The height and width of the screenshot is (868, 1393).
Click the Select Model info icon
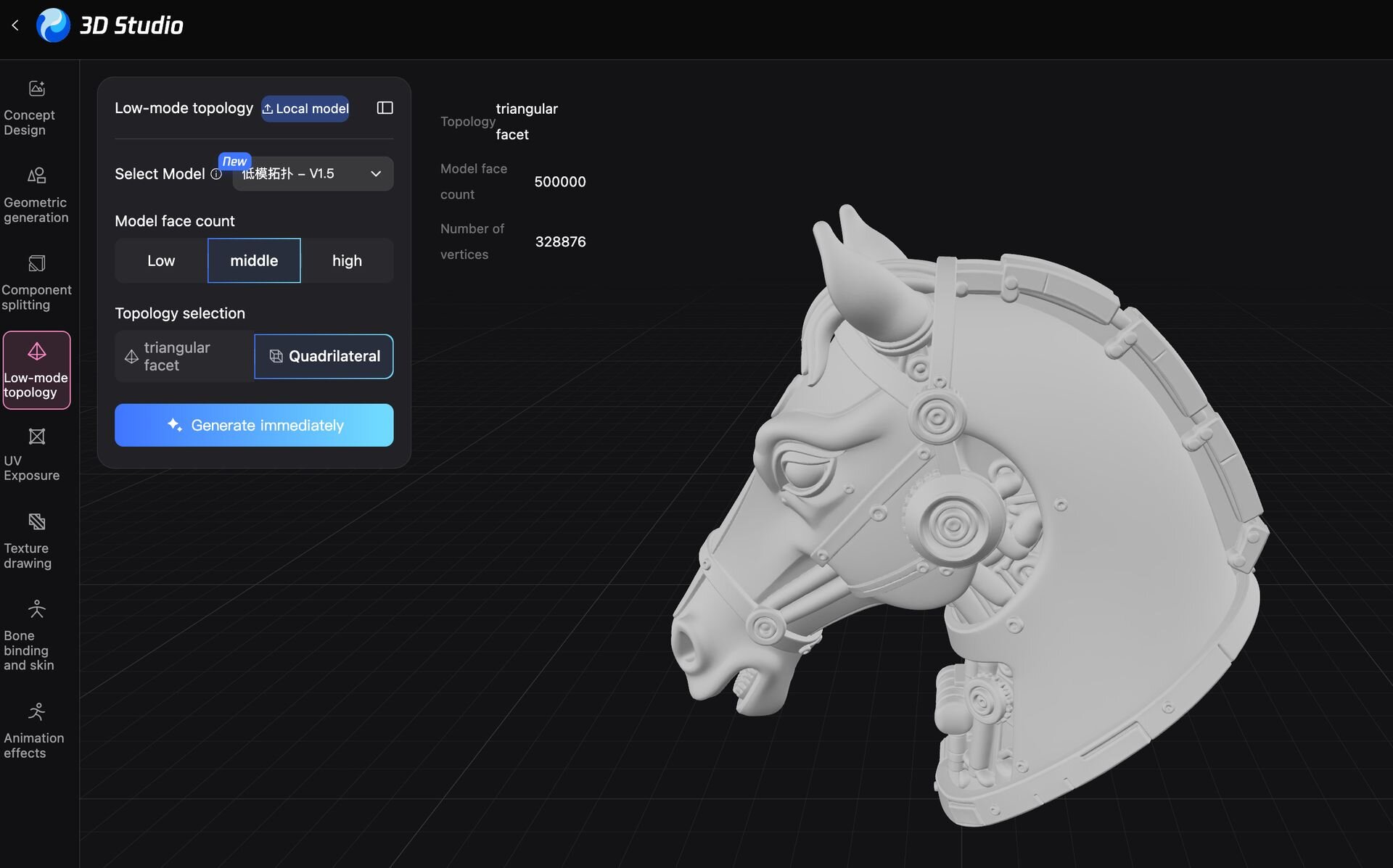pyautogui.click(x=216, y=174)
